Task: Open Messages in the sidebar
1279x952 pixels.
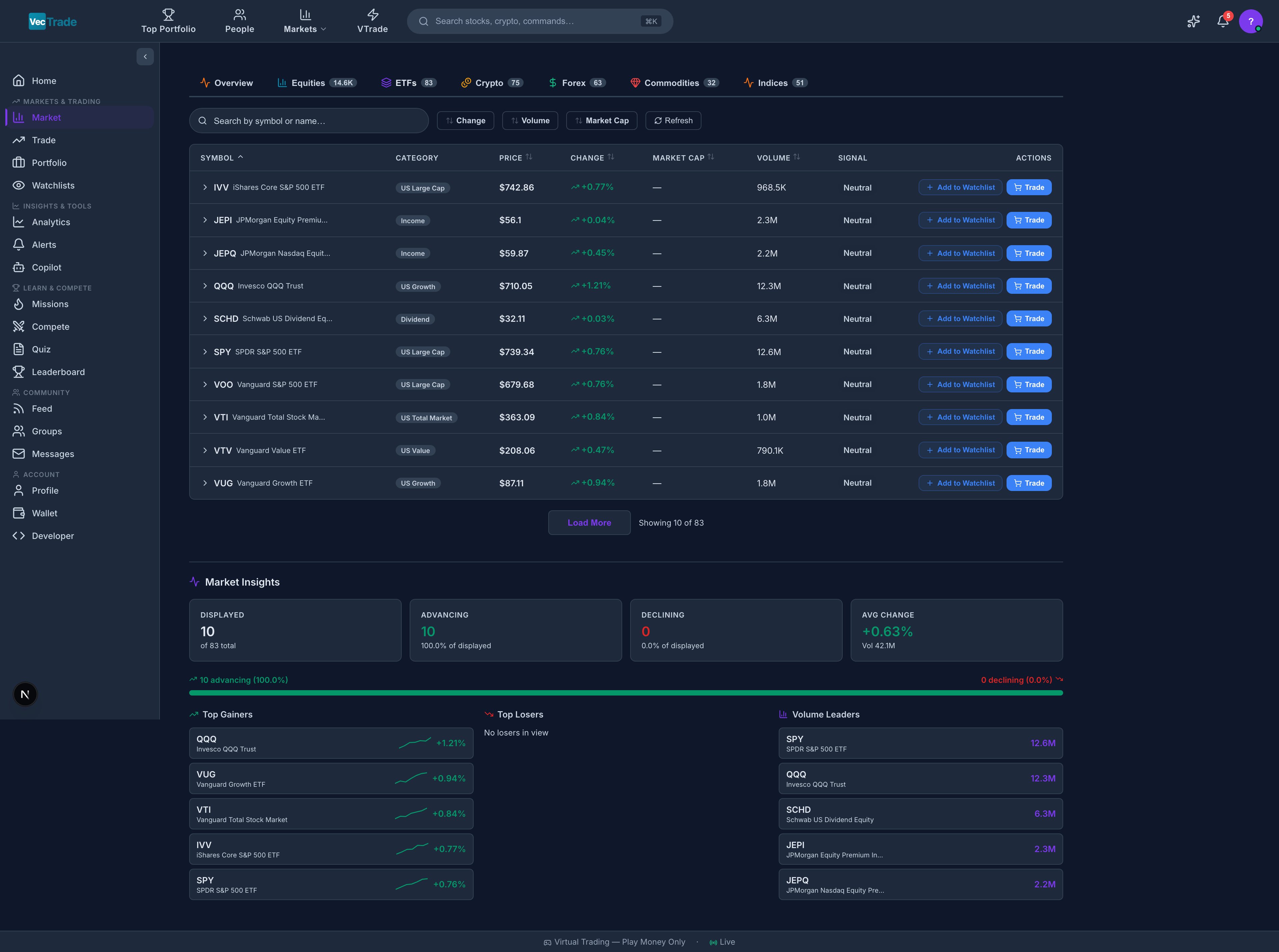Action: [x=80, y=454]
